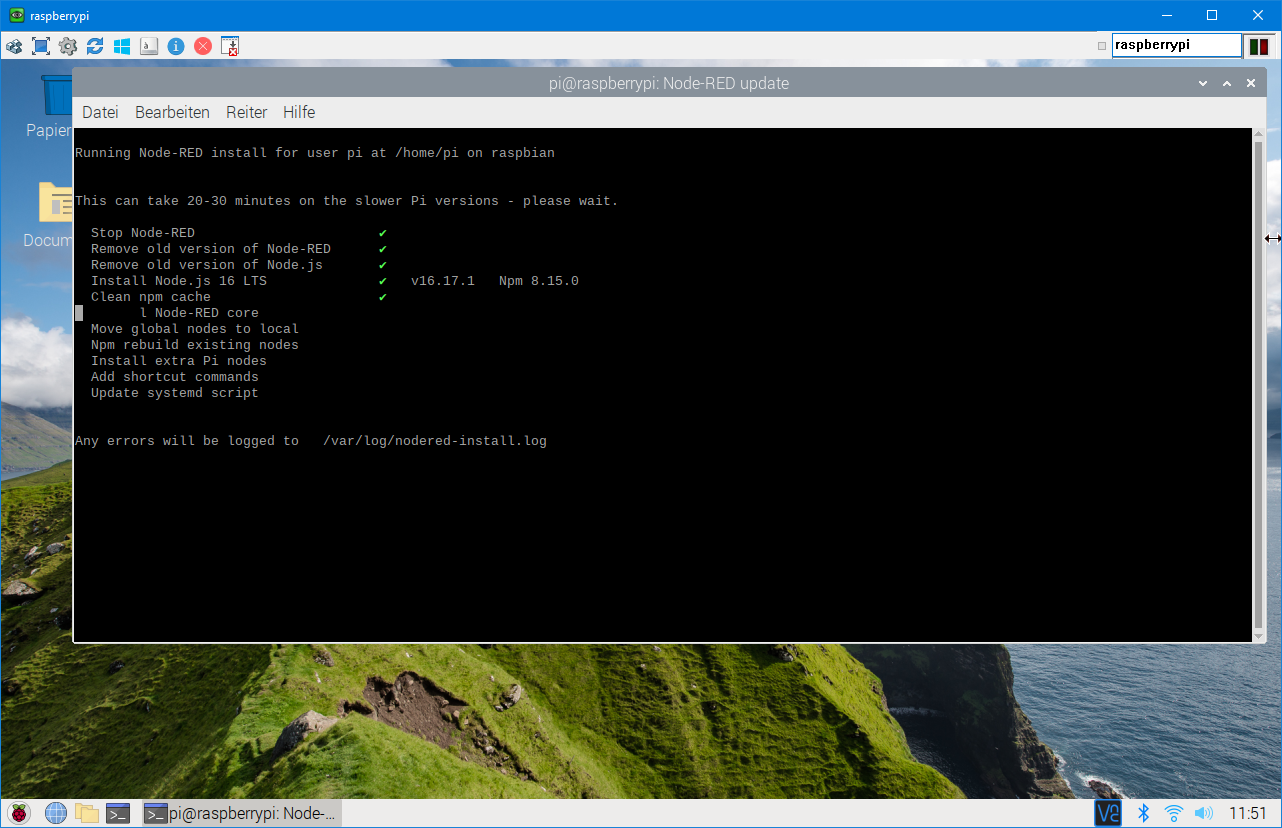Open the settings gear in VNC toolbar

[x=68, y=46]
